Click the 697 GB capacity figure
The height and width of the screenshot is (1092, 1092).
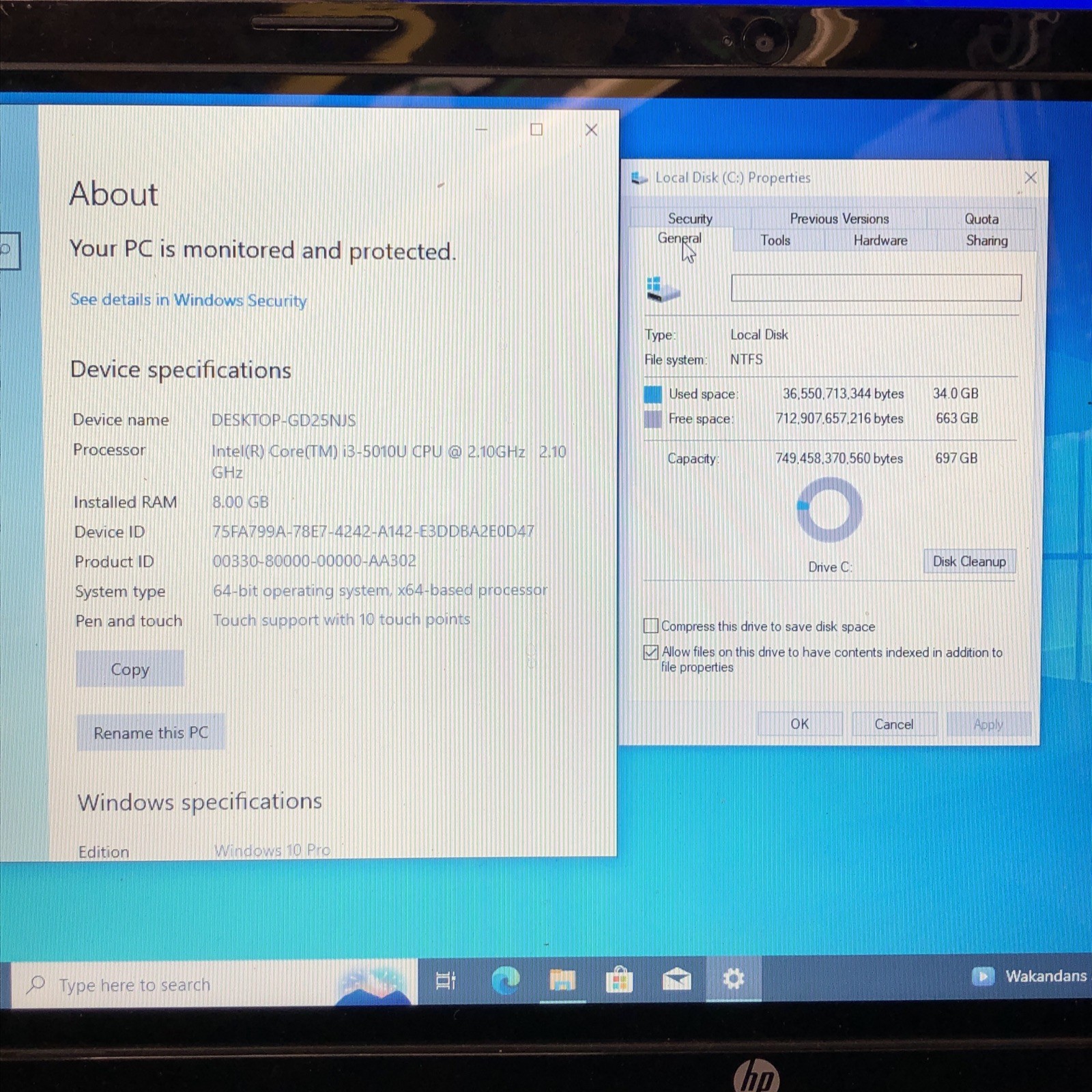(956, 458)
